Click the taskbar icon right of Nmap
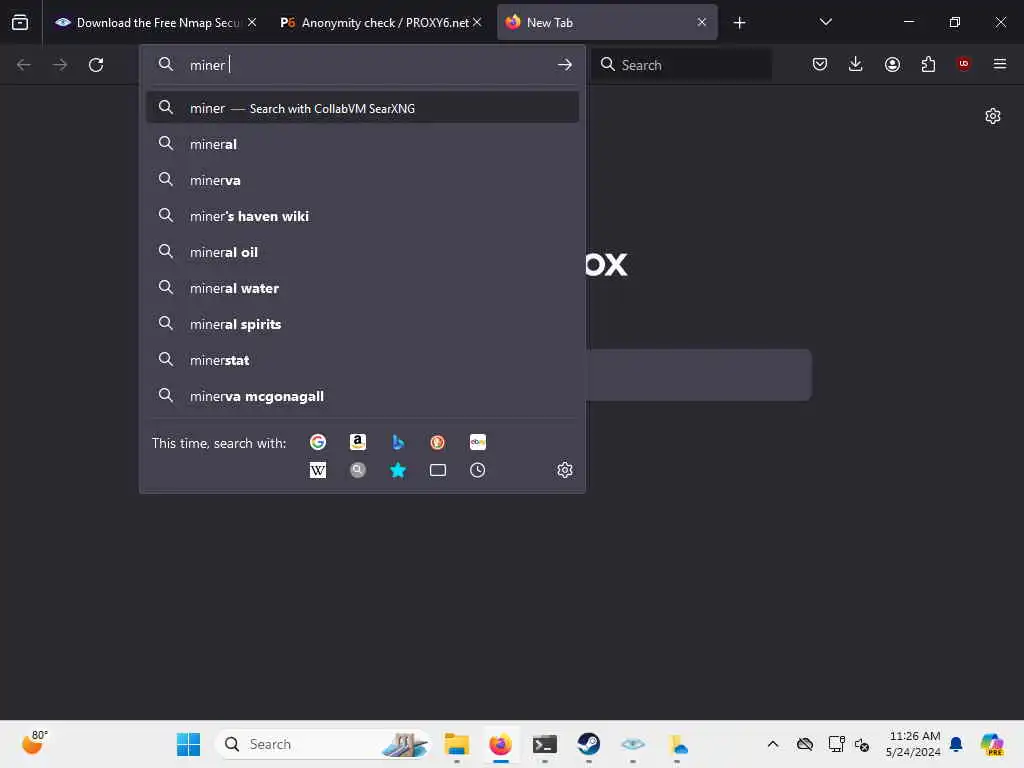1024x768 pixels. [677, 744]
